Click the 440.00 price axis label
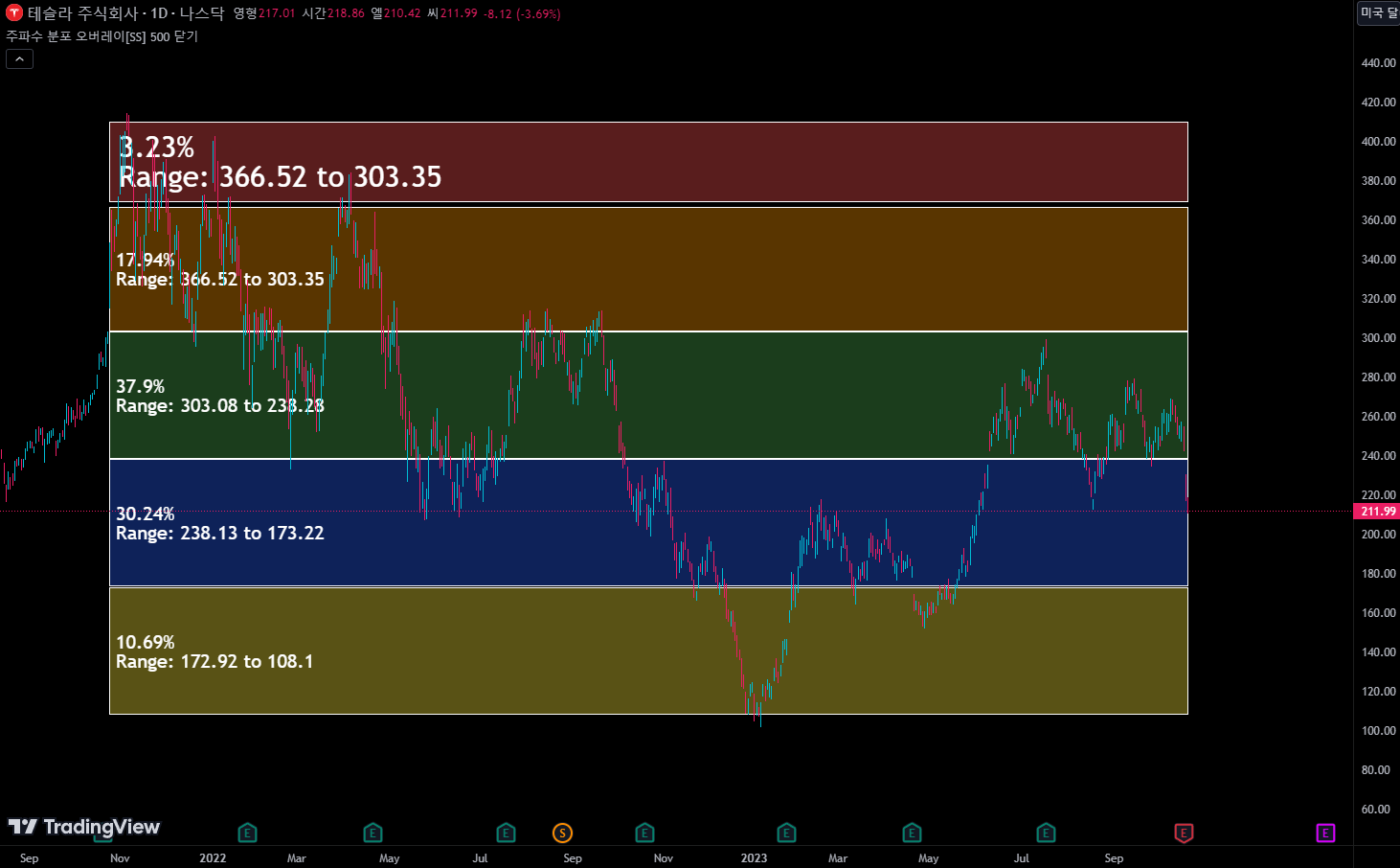This screenshot has height=868, width=1400. (x=1378, y=62)
